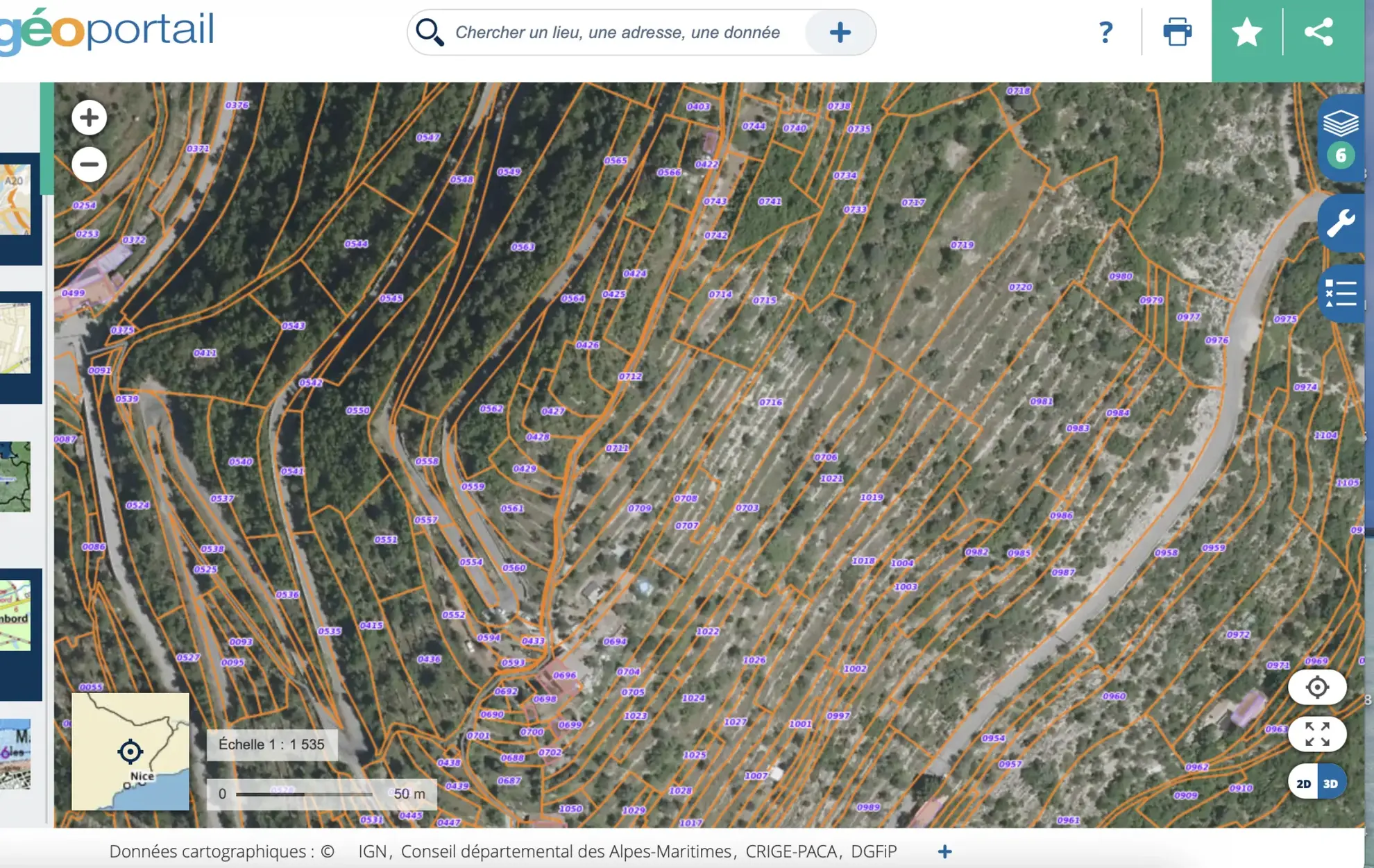Click the search field for a place
This screenshot has height=868, width=1374.
(x=618, y=32)
